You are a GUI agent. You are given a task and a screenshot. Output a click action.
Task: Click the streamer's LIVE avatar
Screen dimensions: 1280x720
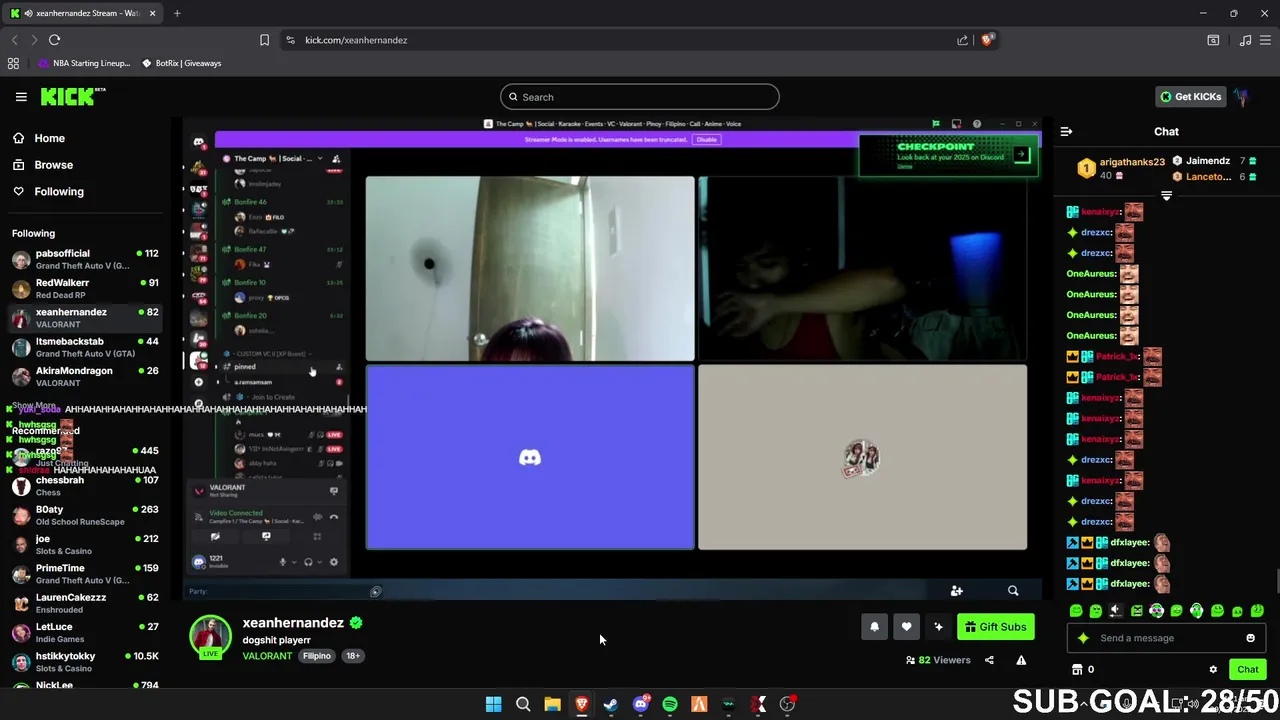point(210,638)
